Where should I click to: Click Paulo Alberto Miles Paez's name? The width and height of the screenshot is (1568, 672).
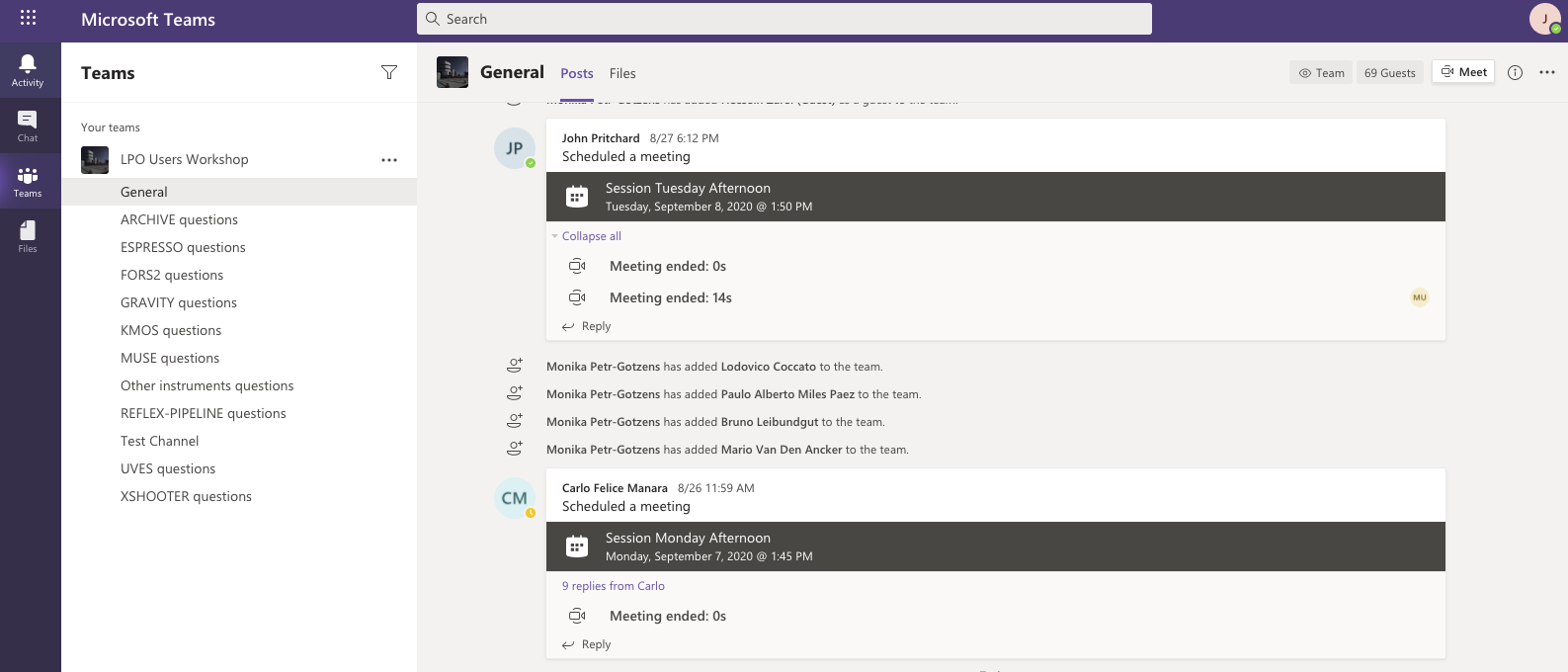point(787,394)
